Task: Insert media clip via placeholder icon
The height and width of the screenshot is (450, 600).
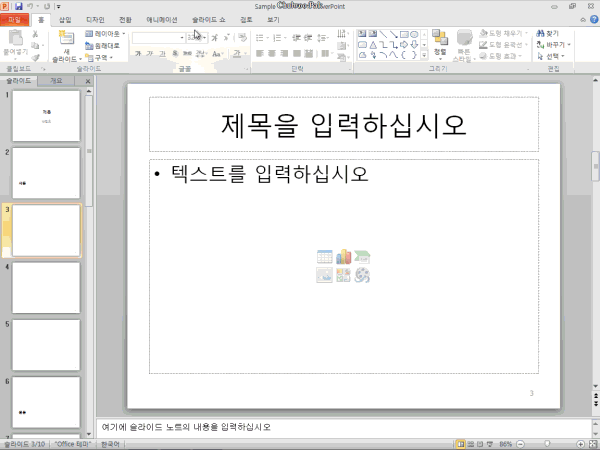Action: coord(362,275)
